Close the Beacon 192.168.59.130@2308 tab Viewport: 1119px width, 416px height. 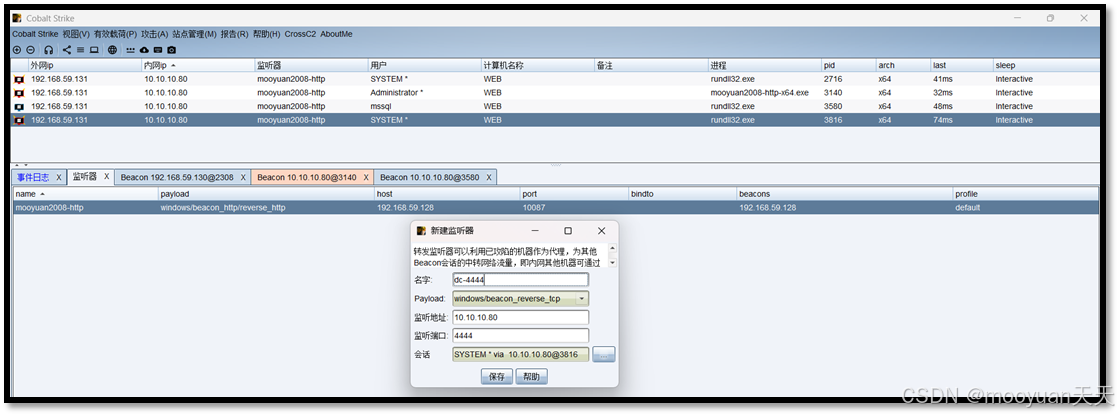tap(243, 177)
